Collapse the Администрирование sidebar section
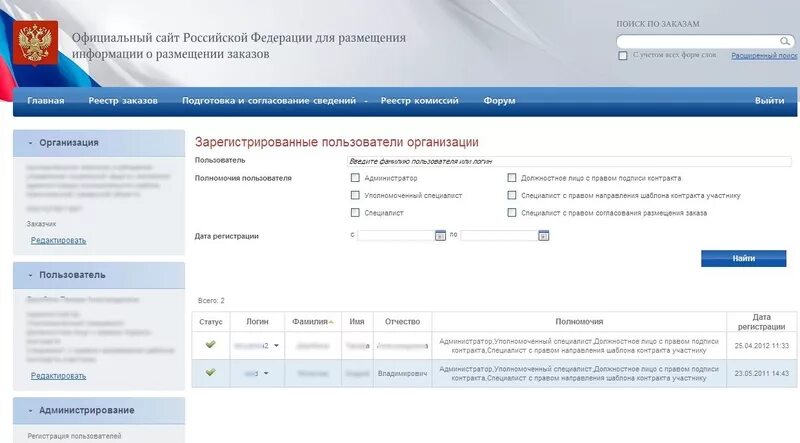Image resolution: width=800 pixels, height=443 pixels. click(x=30, y=410)
